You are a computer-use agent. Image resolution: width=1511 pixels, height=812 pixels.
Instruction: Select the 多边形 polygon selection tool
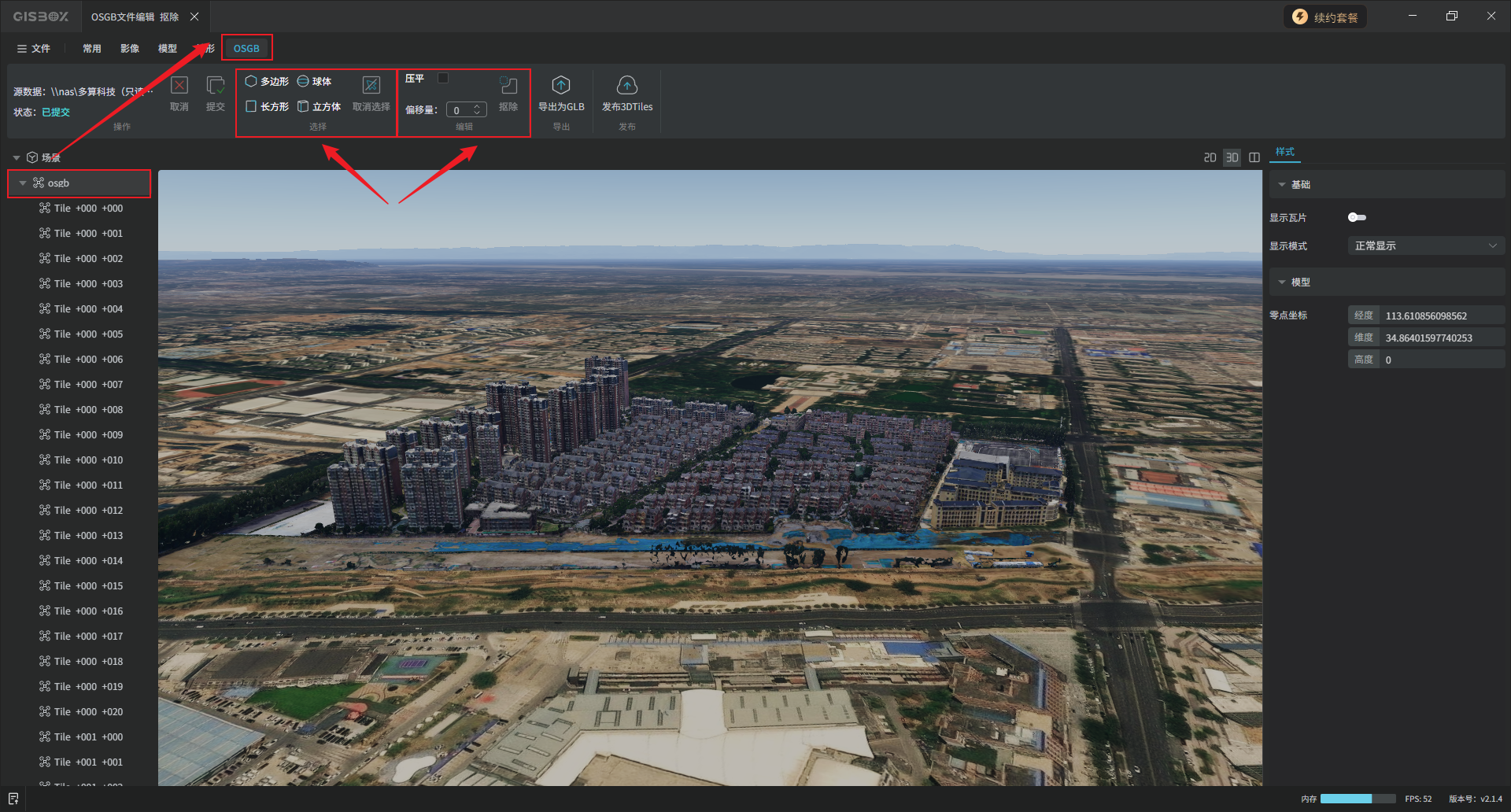[x=267, y=82]
